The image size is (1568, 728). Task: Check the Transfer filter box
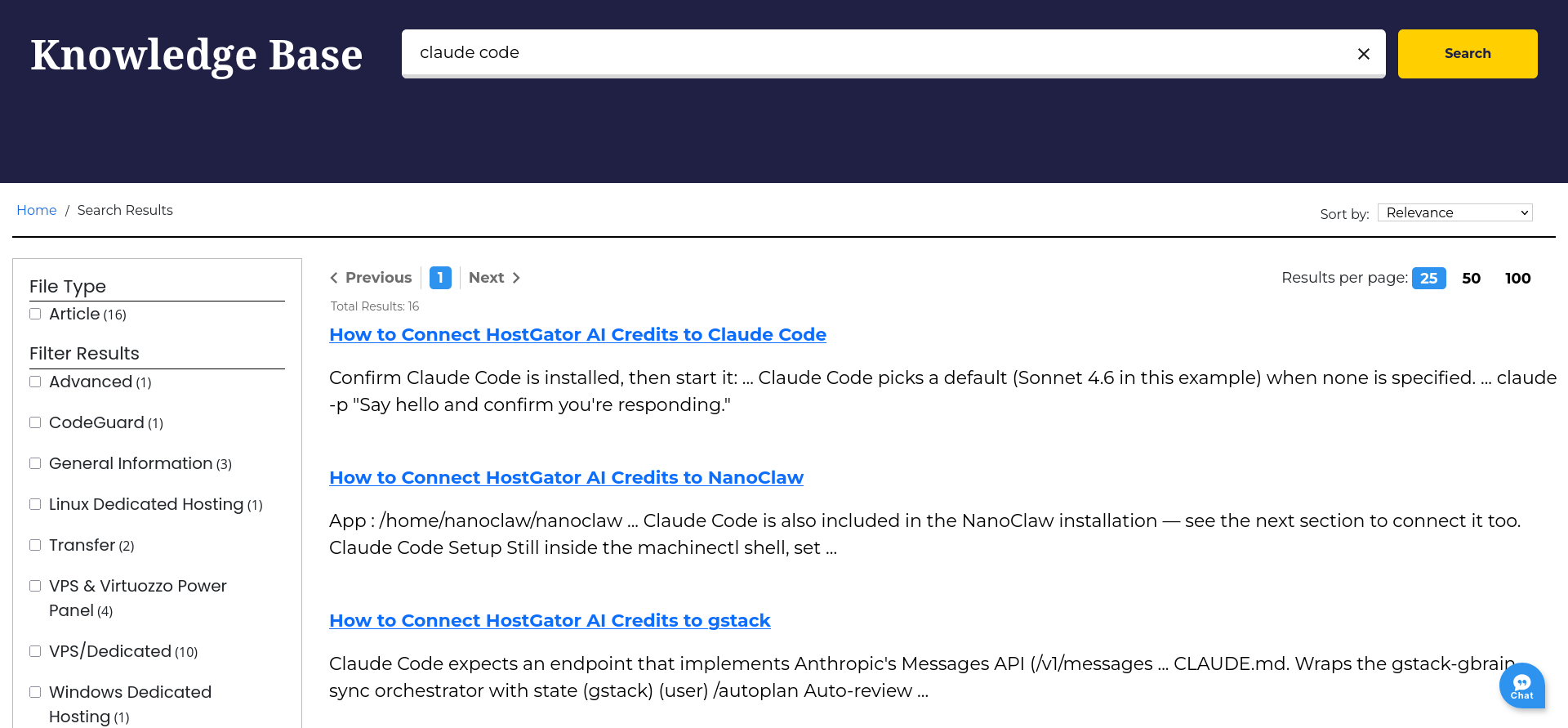[35, 545]
